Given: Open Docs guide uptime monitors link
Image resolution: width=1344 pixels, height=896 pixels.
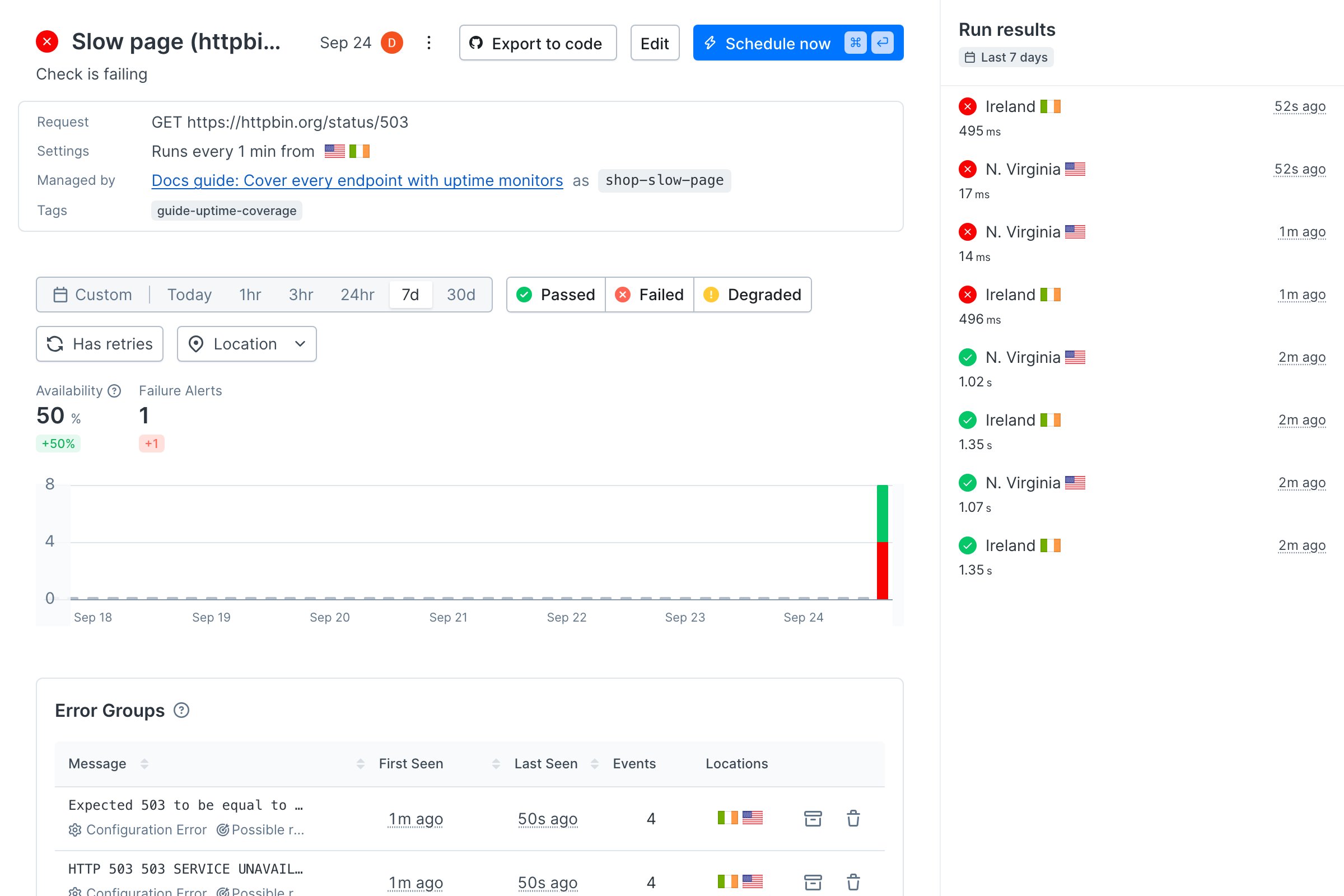Looking at the screenshot, I should [x=357, y=180].
